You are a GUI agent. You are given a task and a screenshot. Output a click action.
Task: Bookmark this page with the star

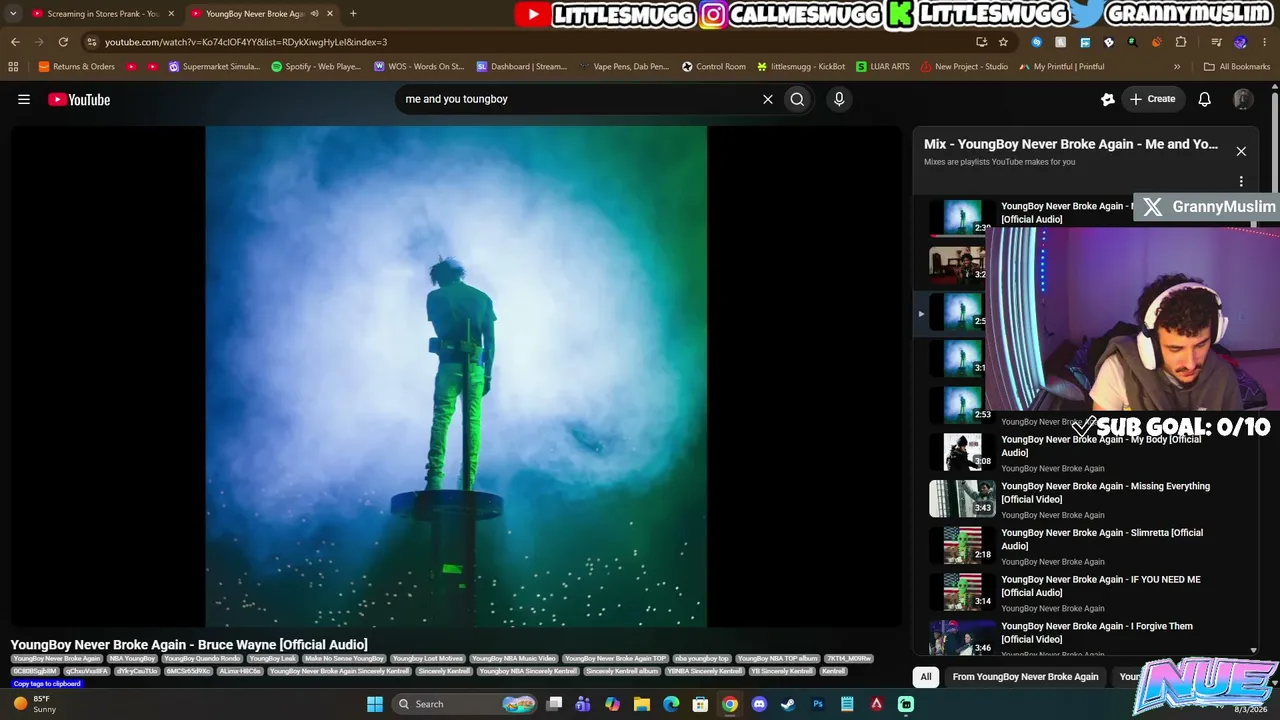[1003, 42]
